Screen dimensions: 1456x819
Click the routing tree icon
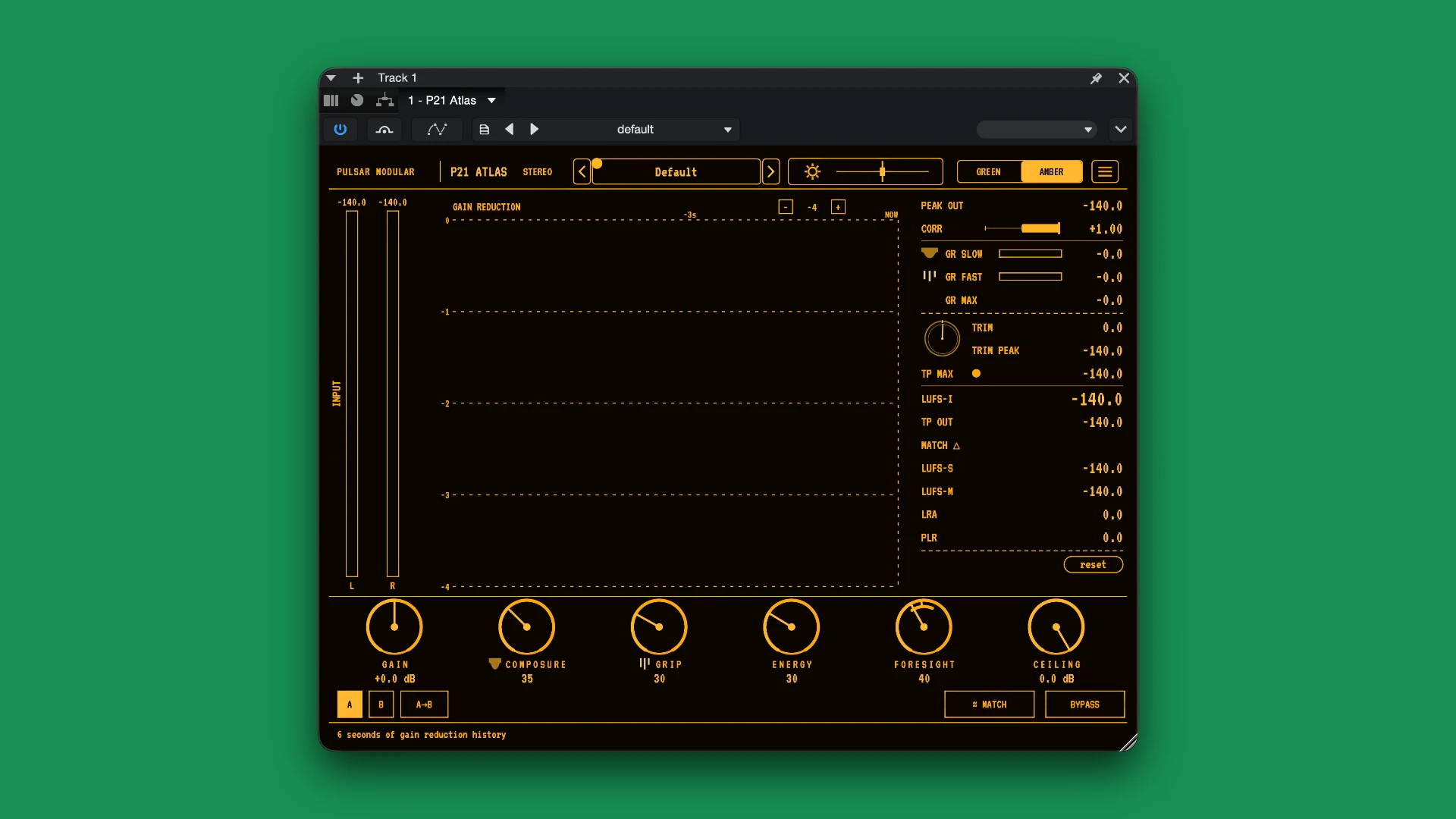pyautogui.click(x=385, y=100)
